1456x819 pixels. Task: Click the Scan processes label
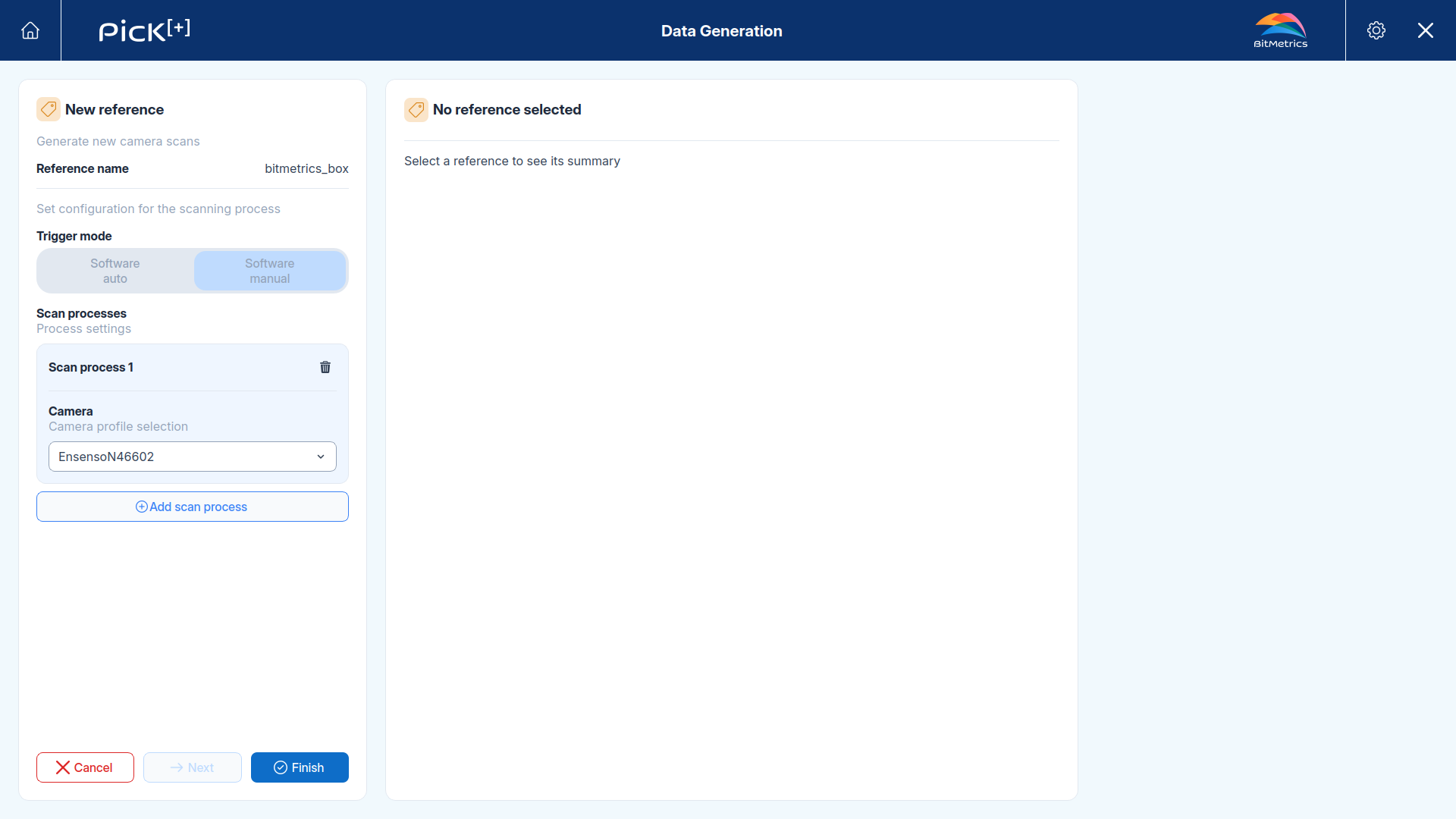[x=81, y=313]
